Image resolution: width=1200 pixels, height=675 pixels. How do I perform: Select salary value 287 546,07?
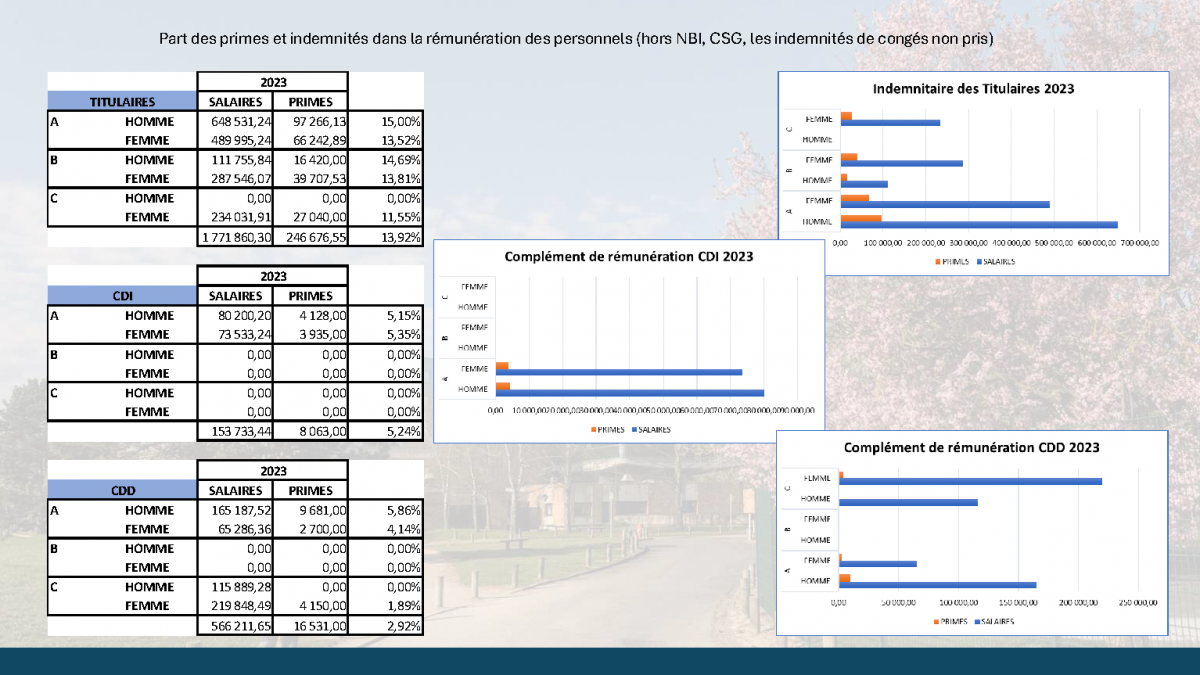pyautogui.click(x=242, y=179)
